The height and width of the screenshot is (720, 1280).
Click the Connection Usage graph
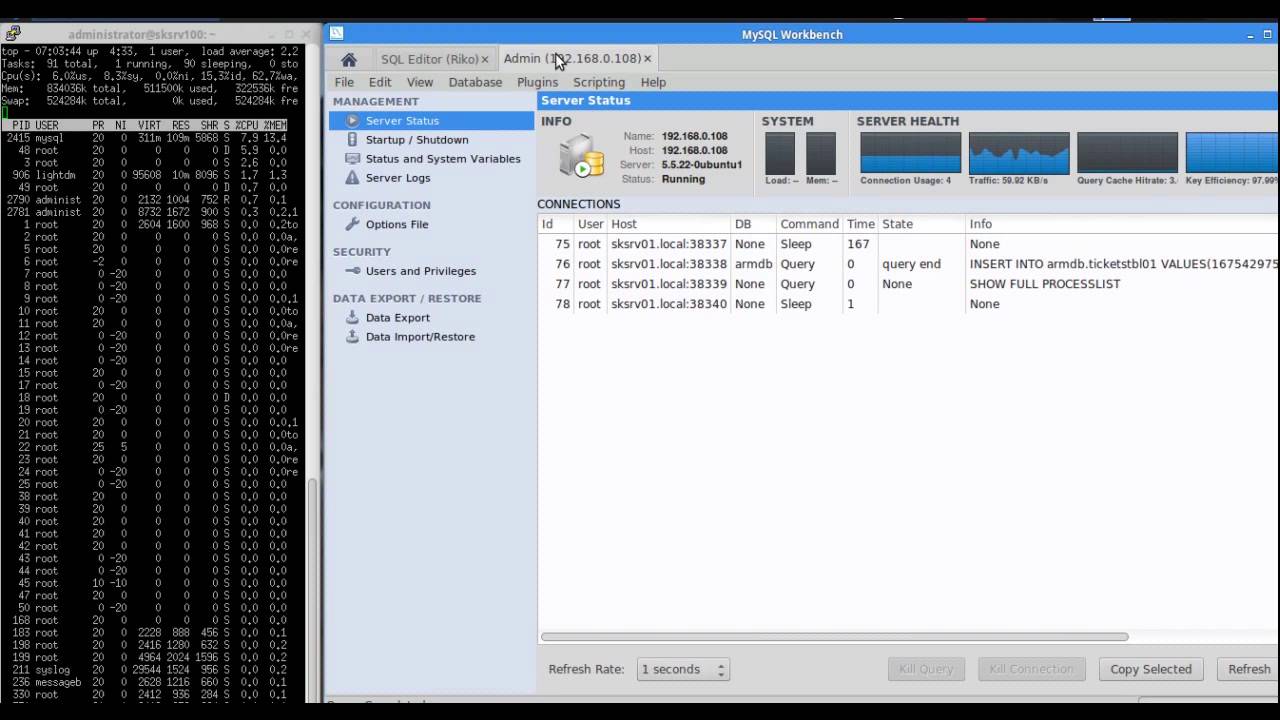(x=910, y=153)
